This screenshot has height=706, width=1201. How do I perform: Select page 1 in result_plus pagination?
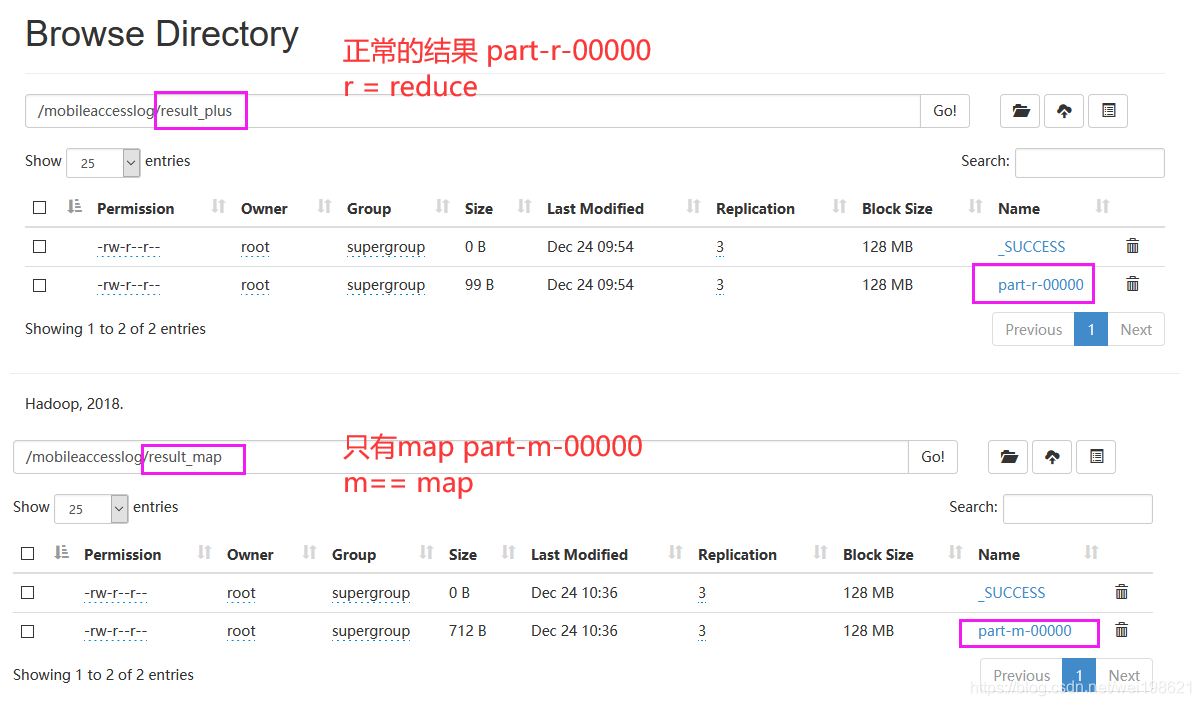[1091, 329]
